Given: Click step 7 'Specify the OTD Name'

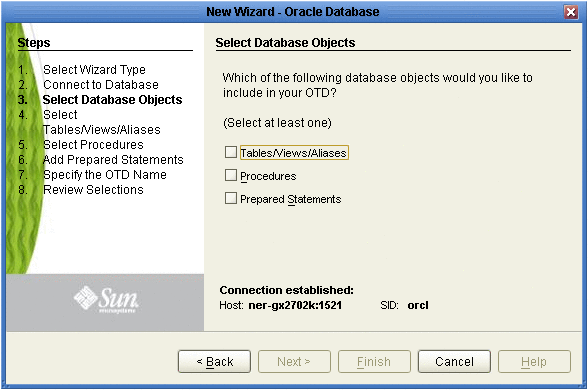Looking at the screenshot, I should pos(105,175).
